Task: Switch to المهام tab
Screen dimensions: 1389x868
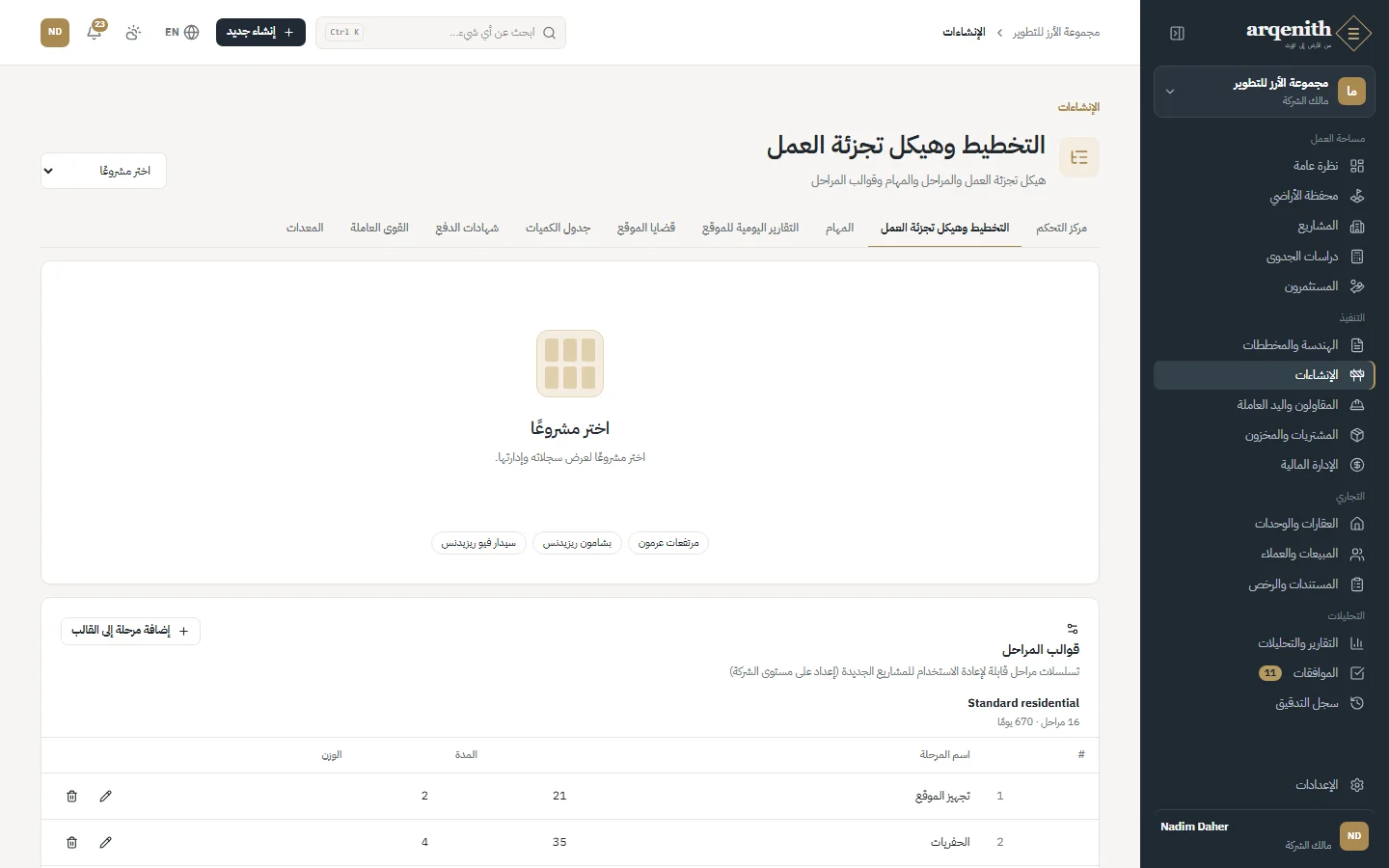Action: (839, 228)
